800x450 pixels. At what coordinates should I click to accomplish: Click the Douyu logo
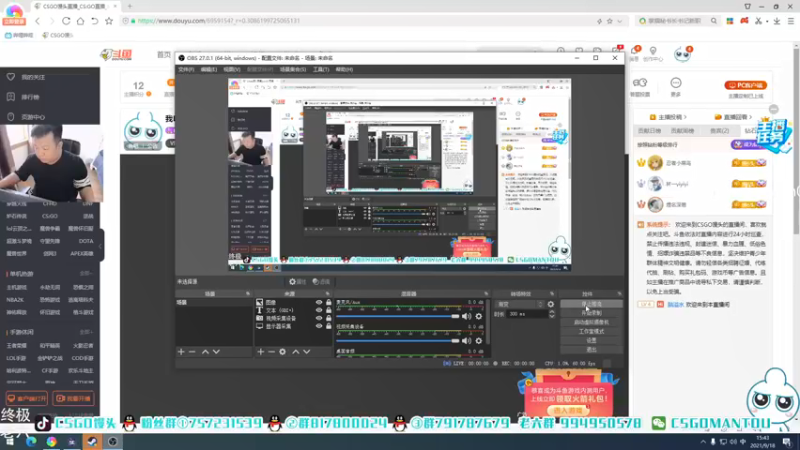coord(116,55)
